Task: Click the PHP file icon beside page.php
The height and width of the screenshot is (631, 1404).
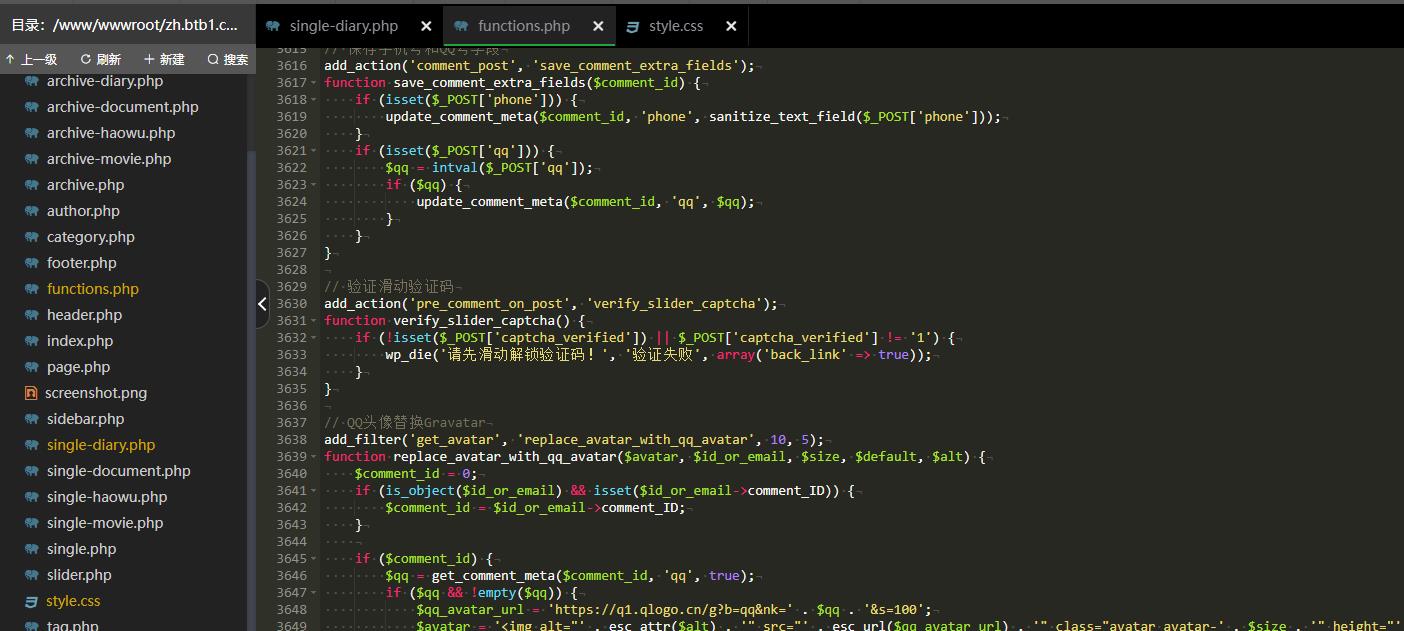Action: 31,367
